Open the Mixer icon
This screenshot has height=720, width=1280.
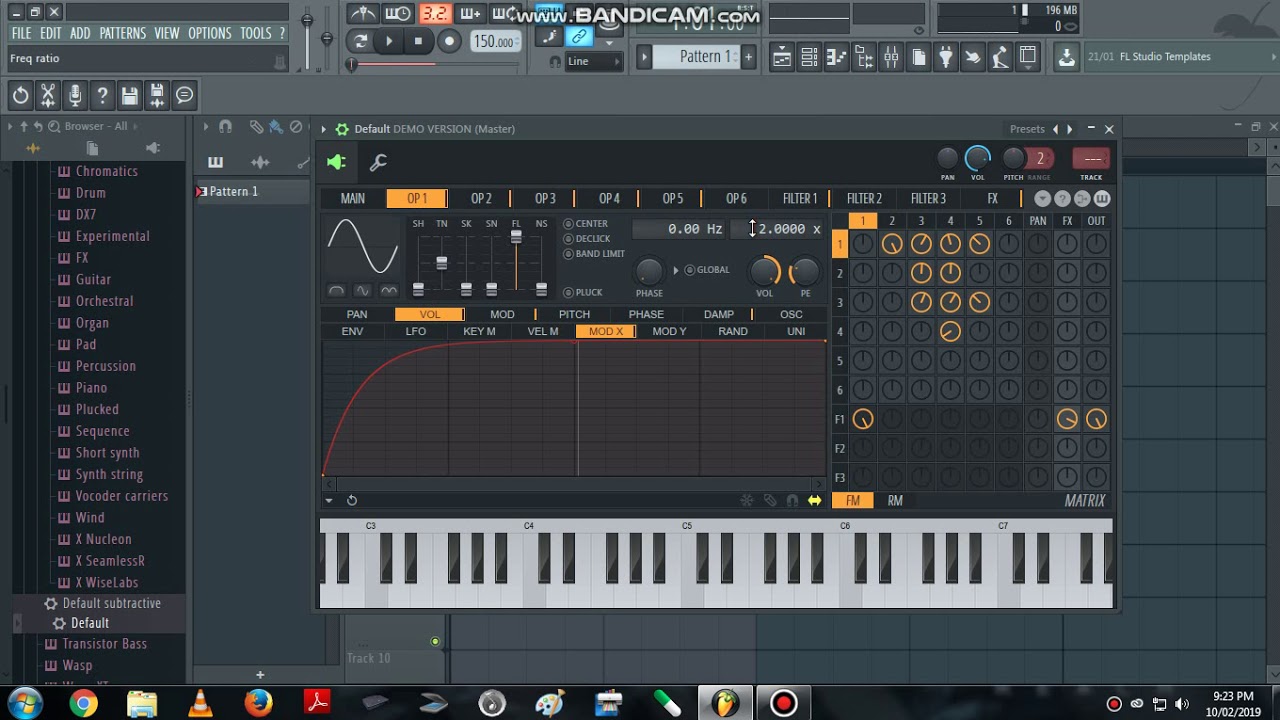891,57
